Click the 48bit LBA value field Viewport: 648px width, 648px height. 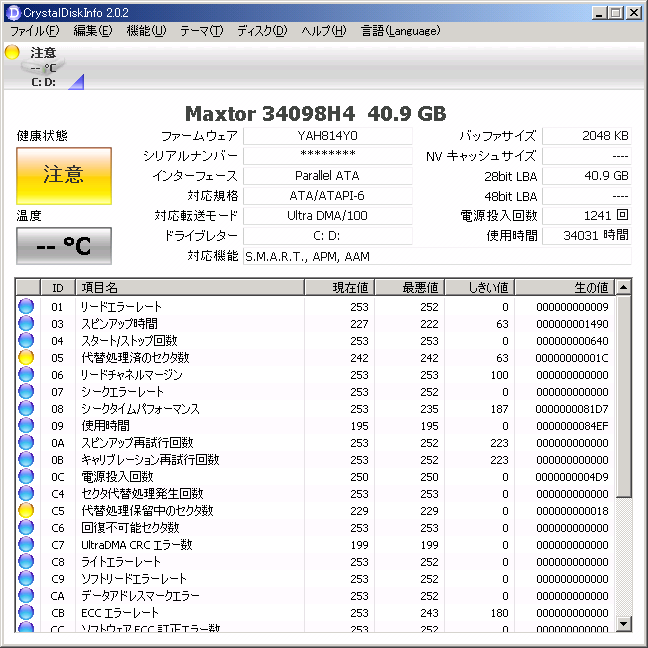point(587,195)
